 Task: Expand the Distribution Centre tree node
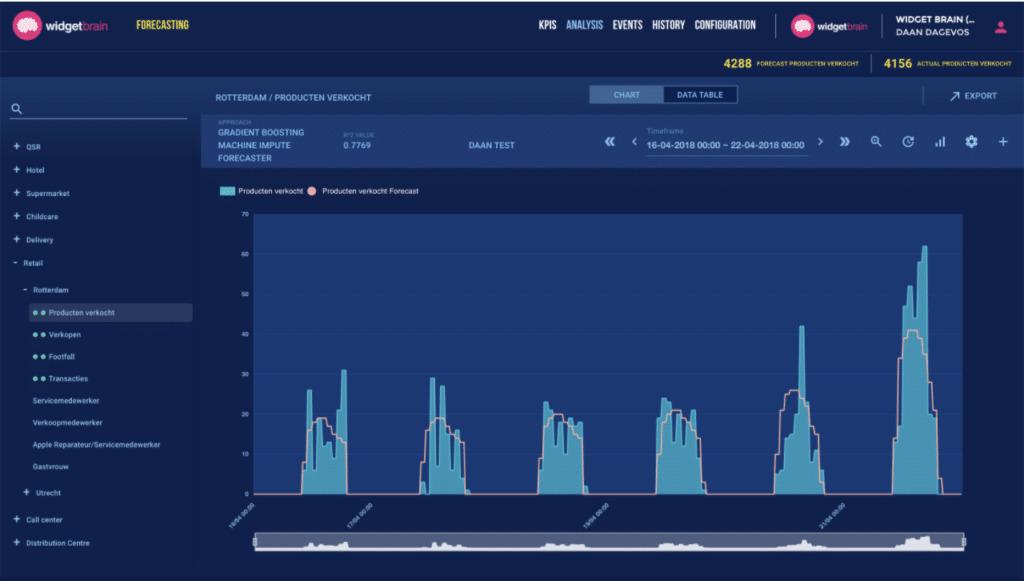16,542
